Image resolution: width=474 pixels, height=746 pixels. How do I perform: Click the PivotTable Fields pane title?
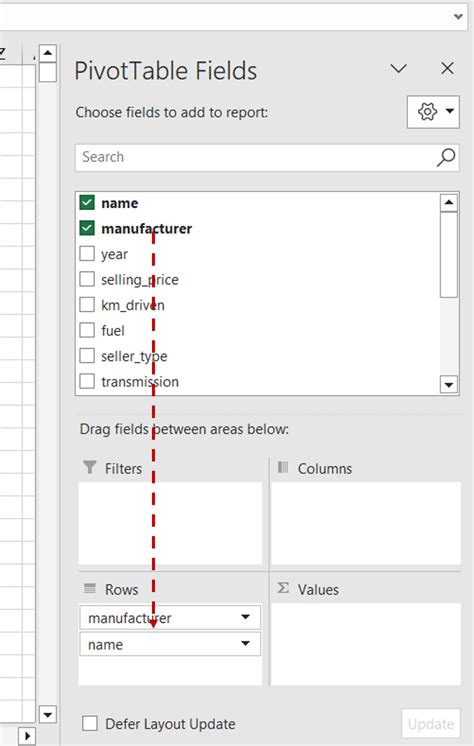[x=166, y=70]
